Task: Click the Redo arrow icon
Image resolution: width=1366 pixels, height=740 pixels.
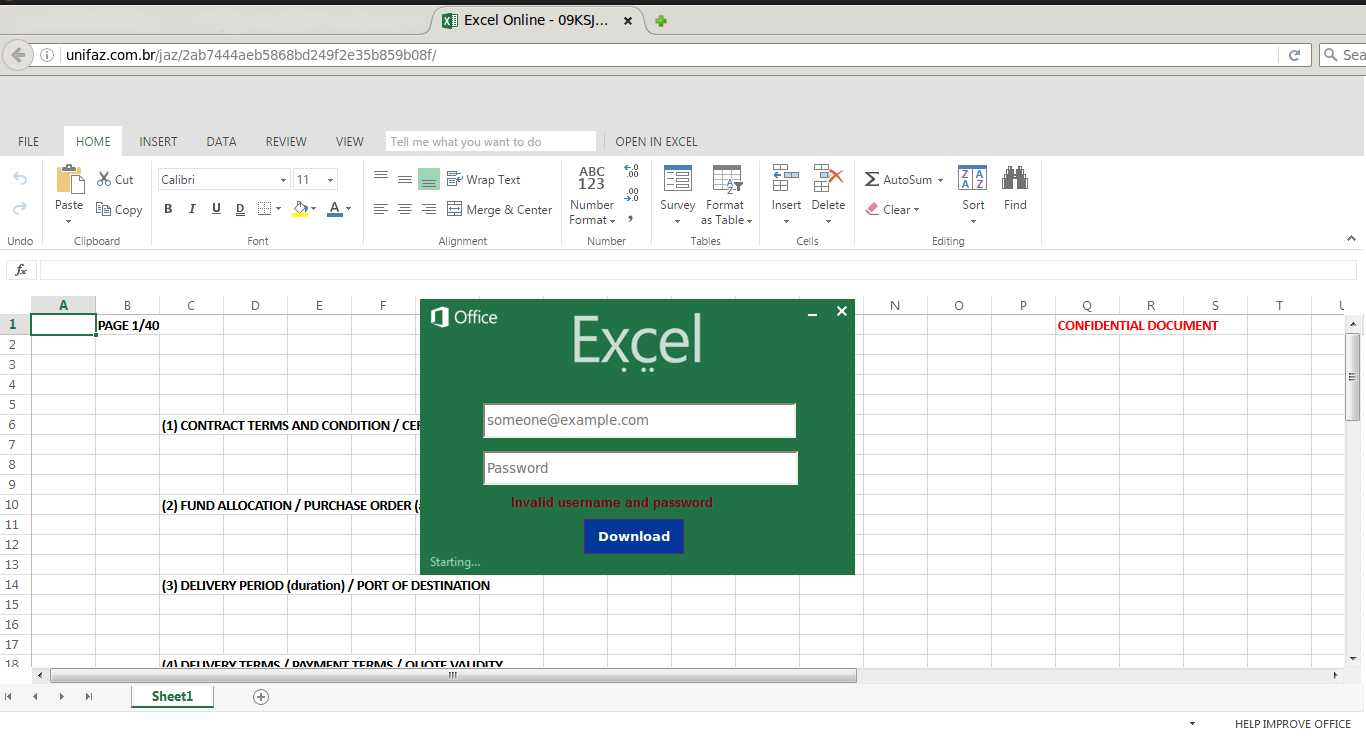Action: pyautogui.click(x=20, y=208)
